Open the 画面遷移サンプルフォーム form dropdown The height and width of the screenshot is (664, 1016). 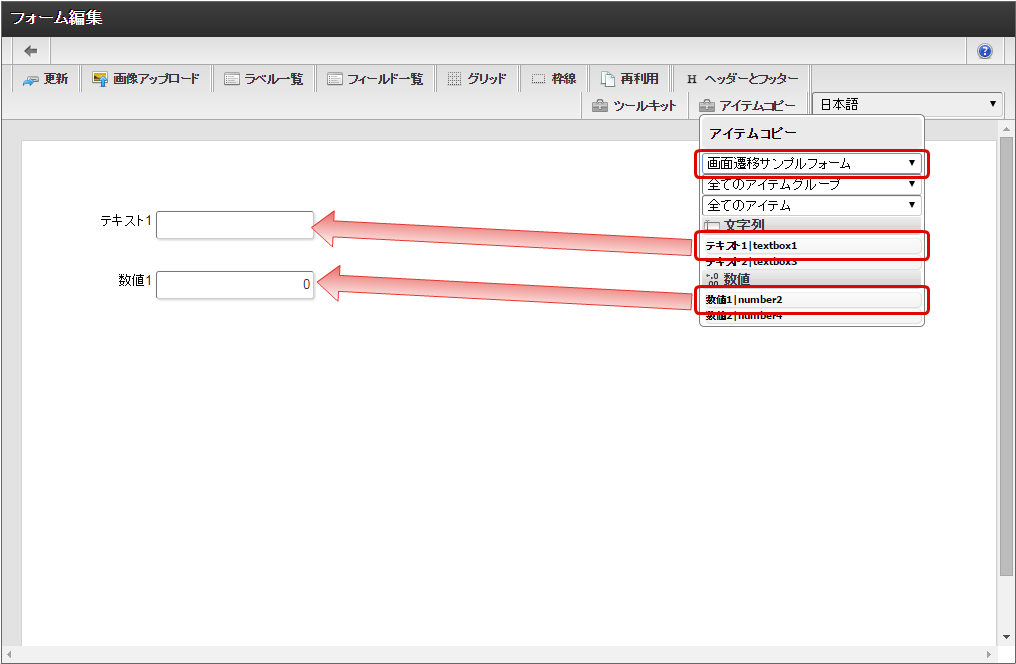coord(811,163)
